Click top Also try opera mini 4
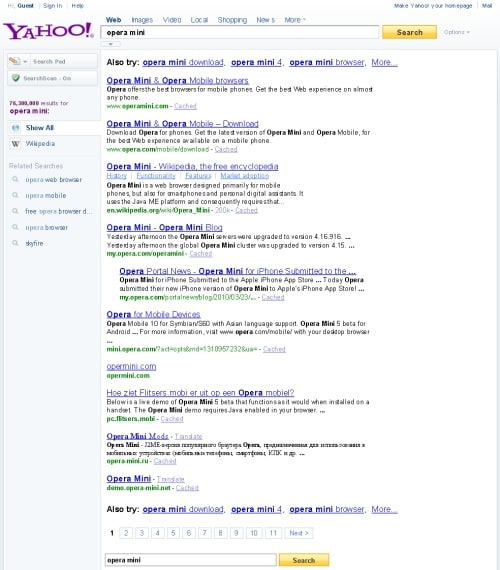The height and width of the screenshot is (570, 500). click(256, 63)
